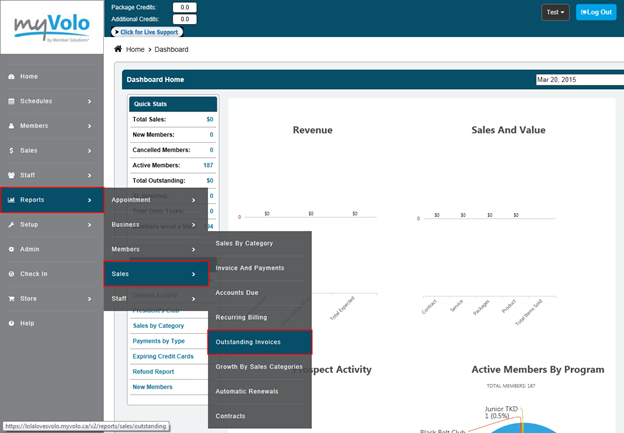This screenshot has height=433, width=624.
Task: Select Outstanding Invoices from Sales submenu
Action: pyautogui.click(x=260, y=342)
